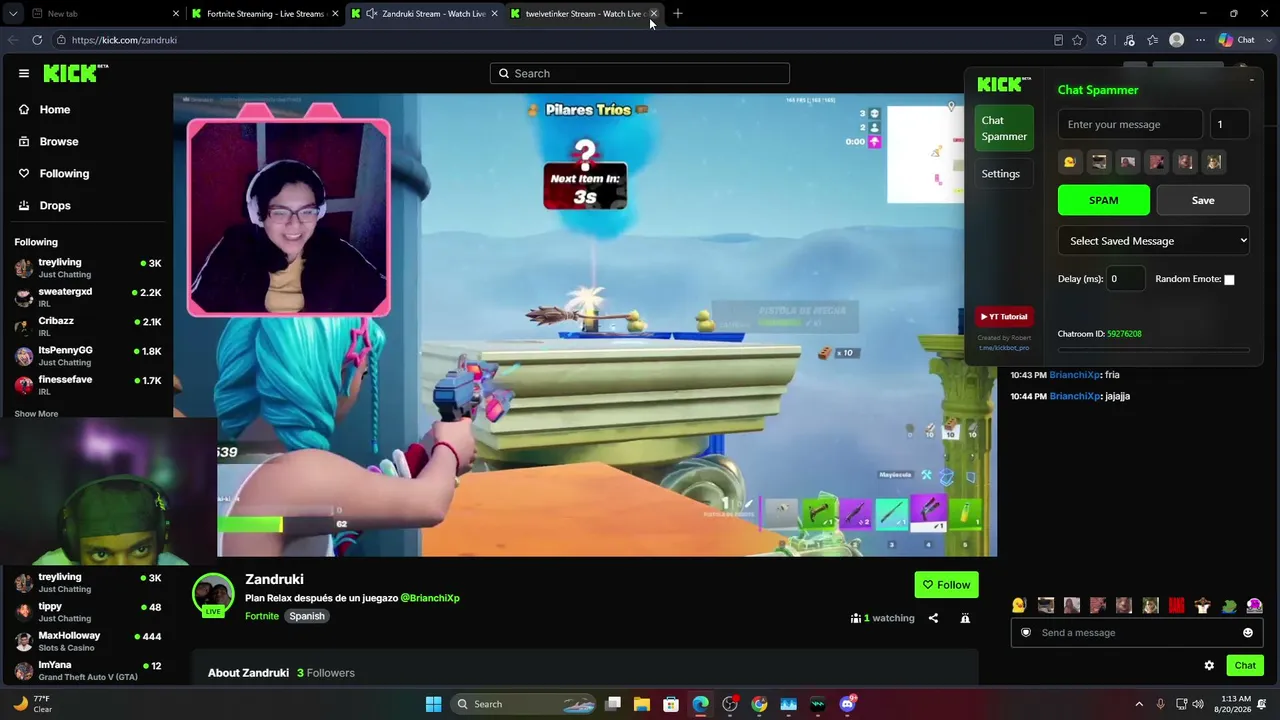This screenshot has width=1280, height=720.
Task: Open volume control in system tray
Action: 1198,704
